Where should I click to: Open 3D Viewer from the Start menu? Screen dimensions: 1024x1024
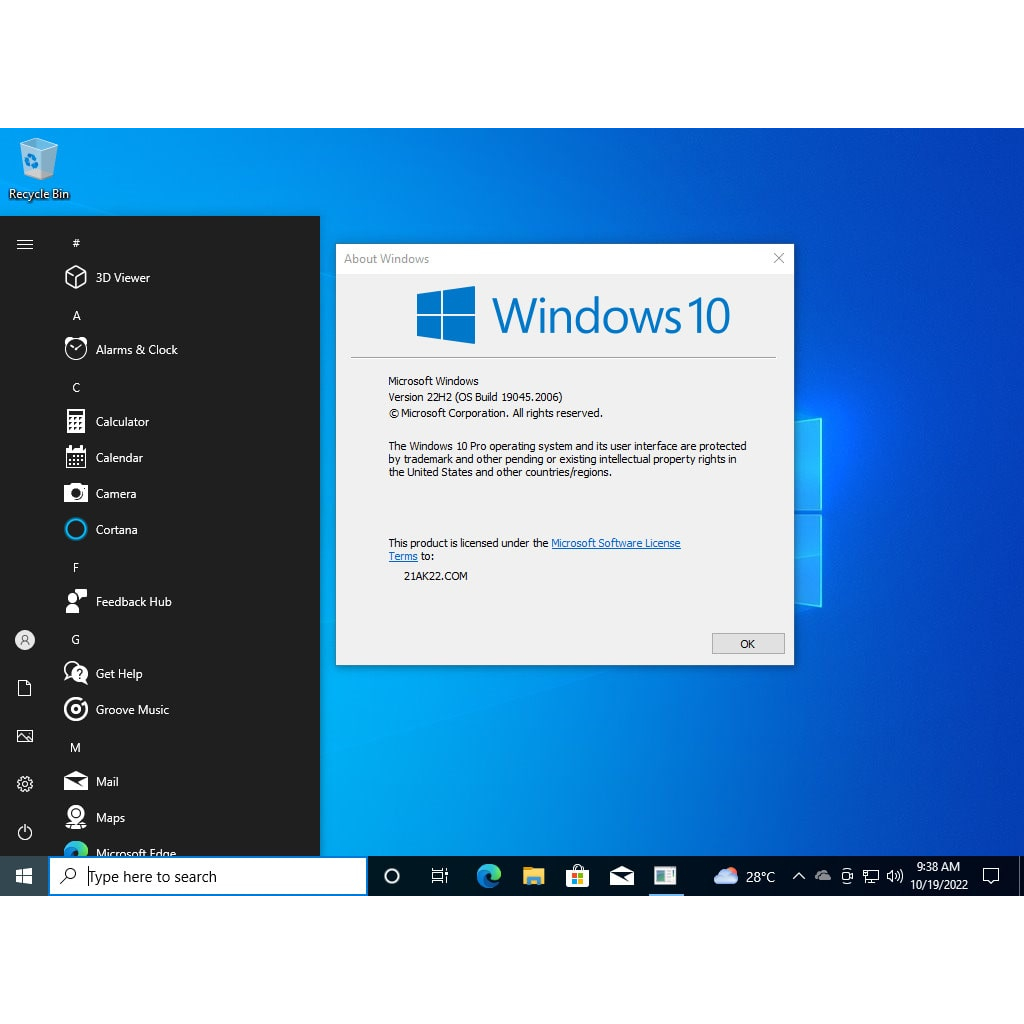click(x=122, y=278)
